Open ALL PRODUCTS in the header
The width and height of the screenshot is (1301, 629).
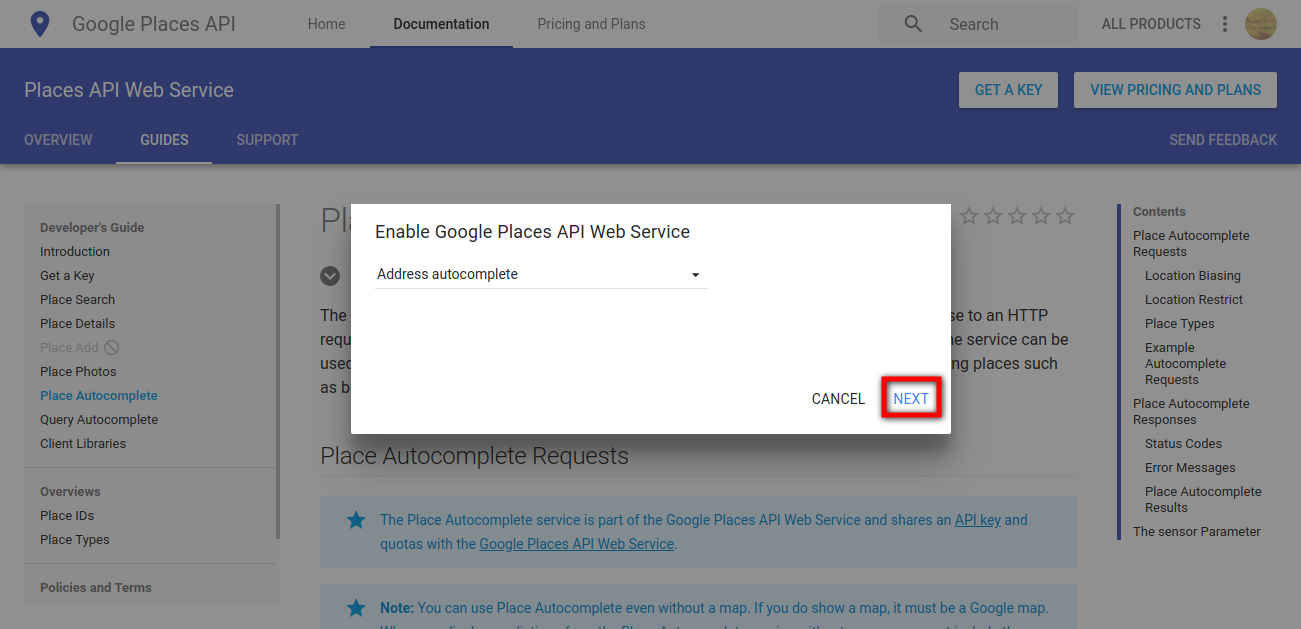[1151, 24]
